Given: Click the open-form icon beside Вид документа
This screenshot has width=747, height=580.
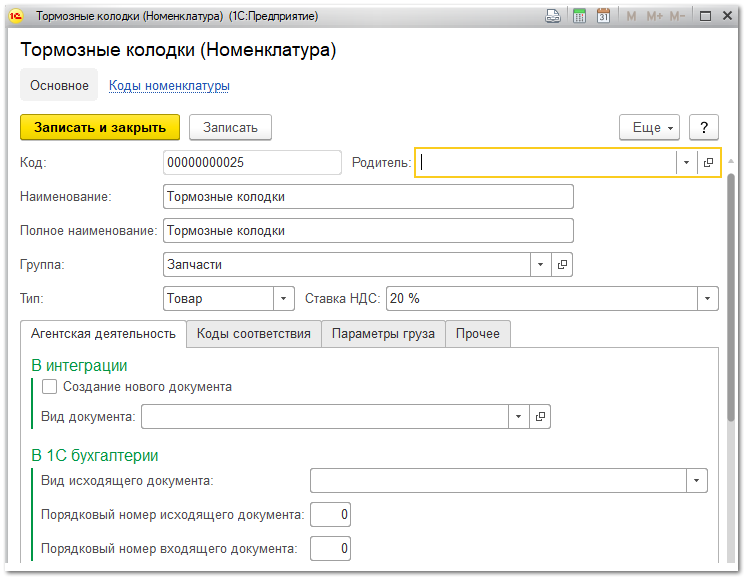Looking at the screenshot, I should point(540,416).
